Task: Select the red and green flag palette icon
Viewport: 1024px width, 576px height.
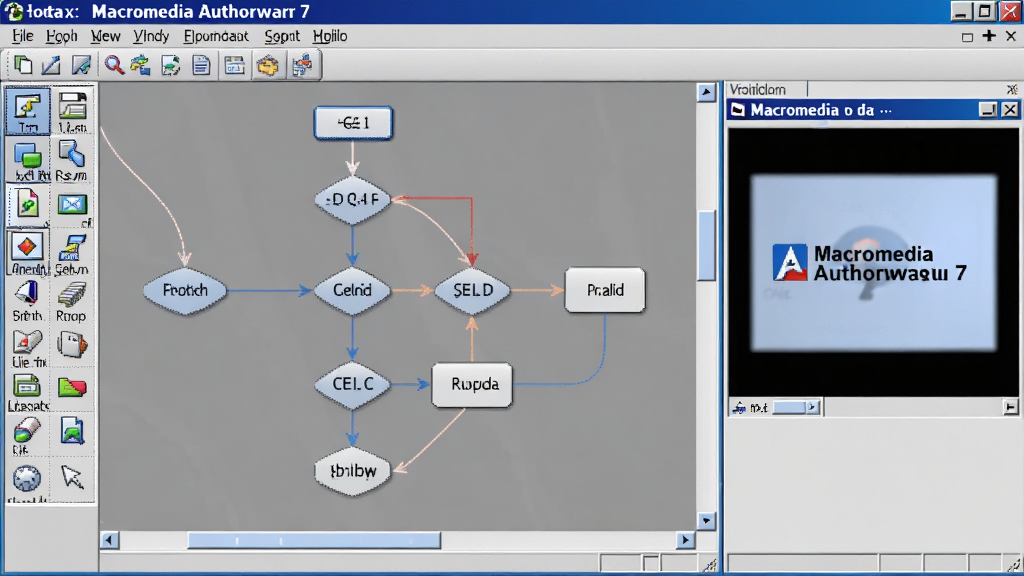Action: pos(72,387)
